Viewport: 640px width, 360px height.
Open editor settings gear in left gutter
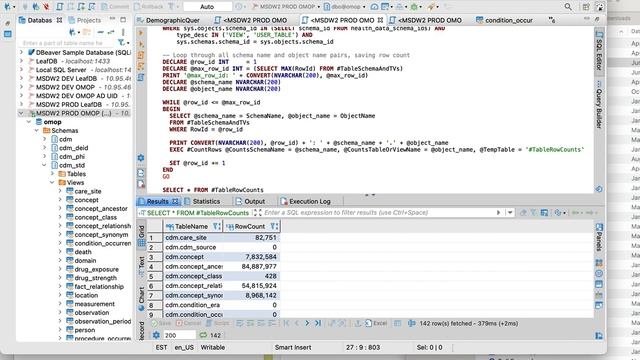coord(141,158)
